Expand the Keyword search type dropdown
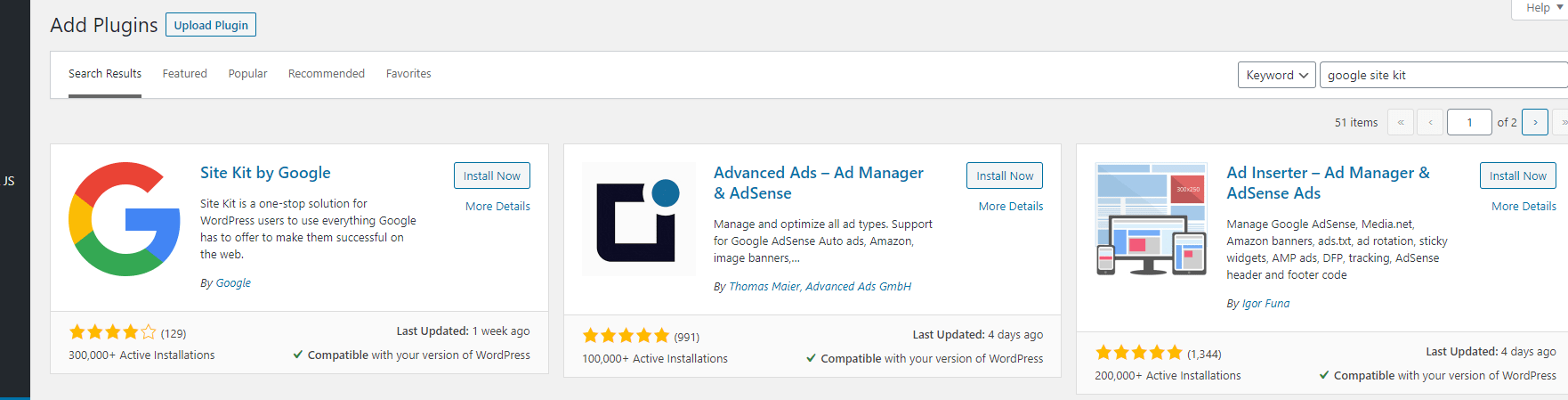This screenshot has width=1568, height=400. tap(1277, 75)
